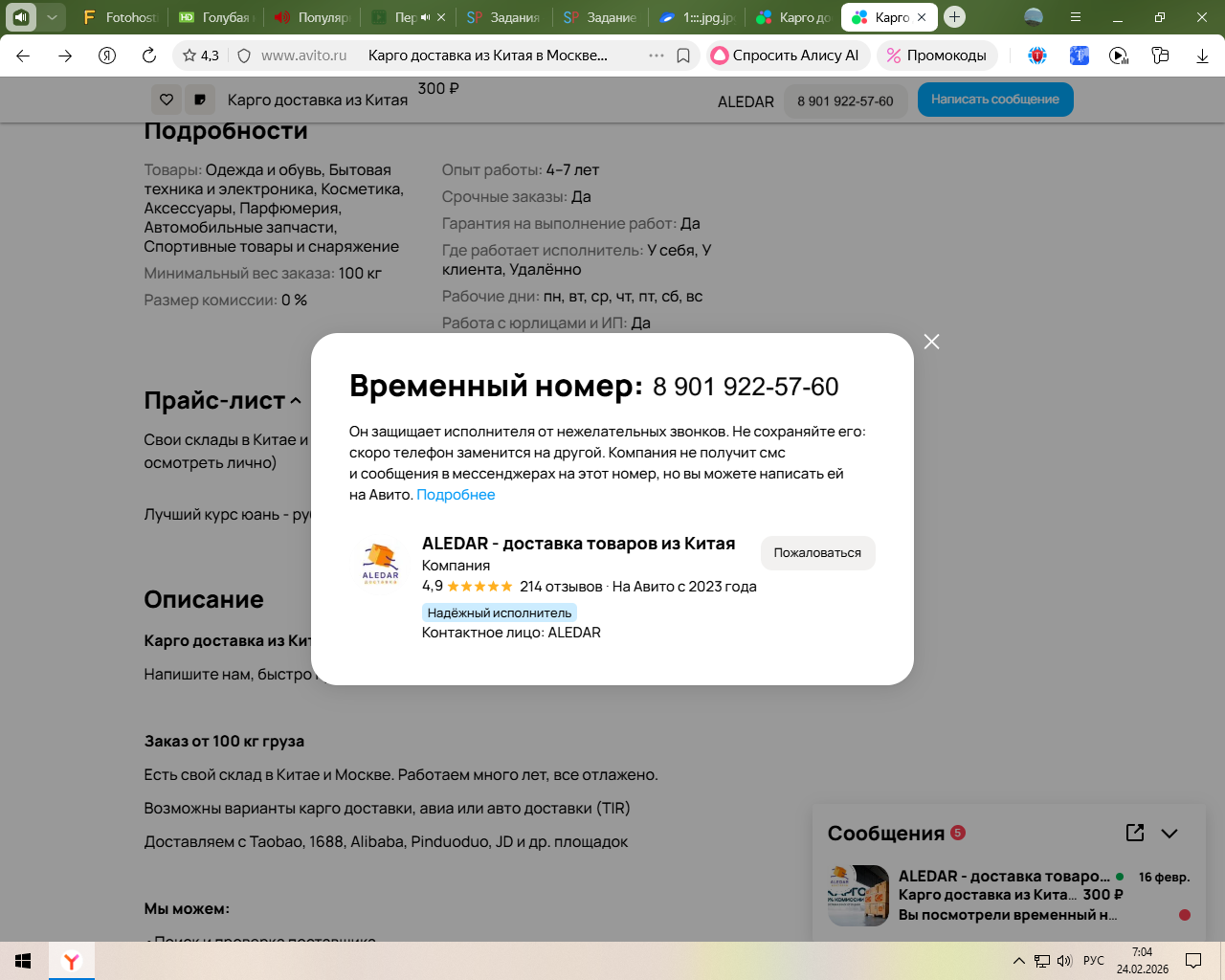Switch to the Голубая tab
This screenshot has height=980, width=1225.
pos(215,17)
